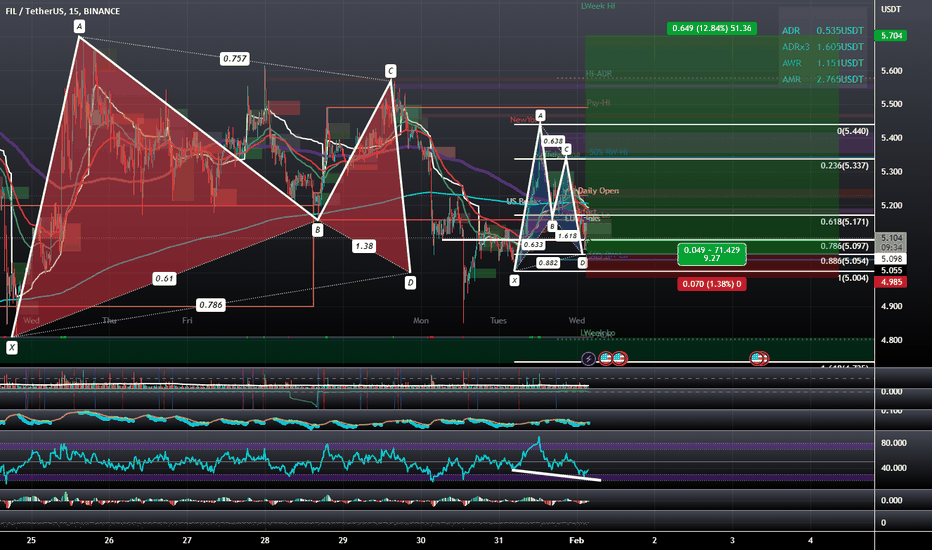Click the AMR 2.765USDT table row
Viewport: 932px width, 550px height.
(823, 79)
